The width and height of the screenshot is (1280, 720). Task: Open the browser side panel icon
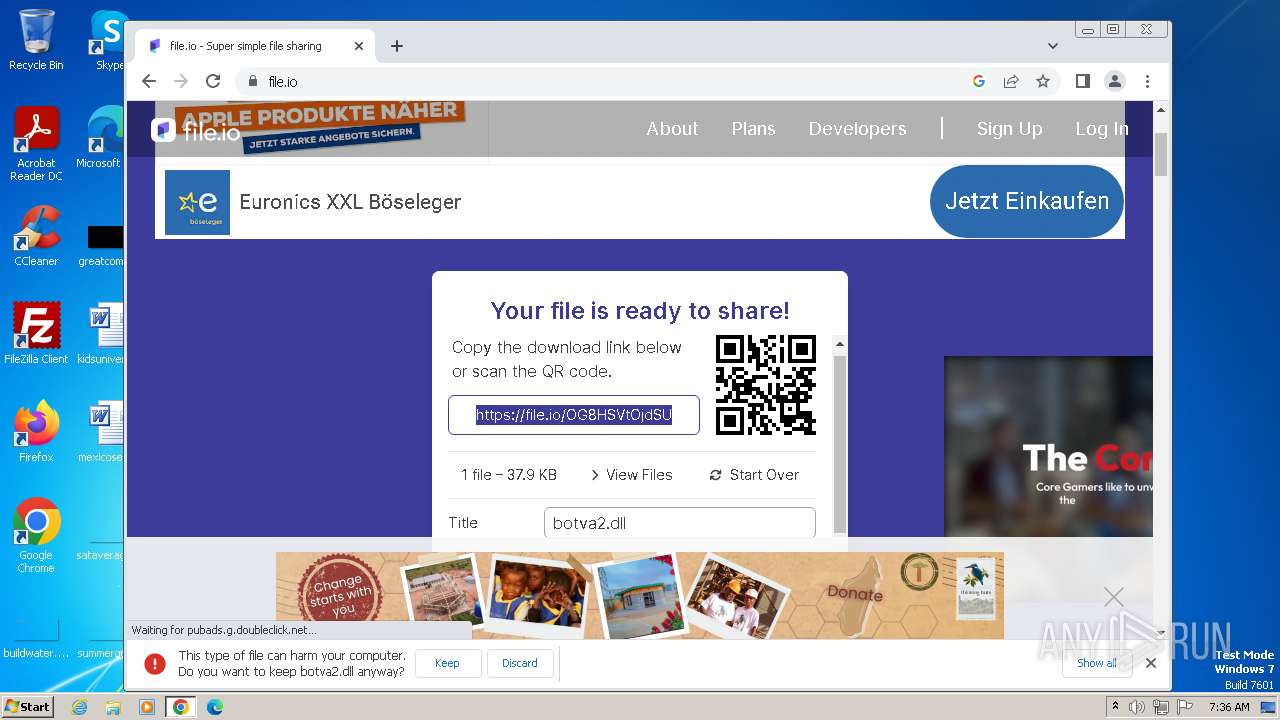1082,81
